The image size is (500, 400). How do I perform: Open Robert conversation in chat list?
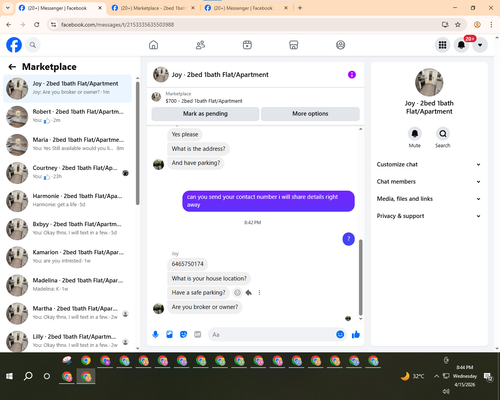click(x=67, y=117)
